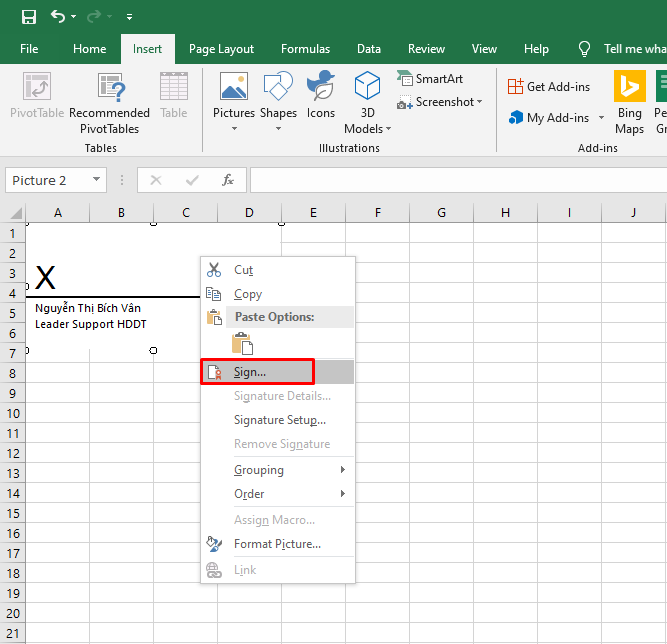Switch to the Page Layout tab
667x644 pixels.
pyautogui.click(x=221, y=49)
